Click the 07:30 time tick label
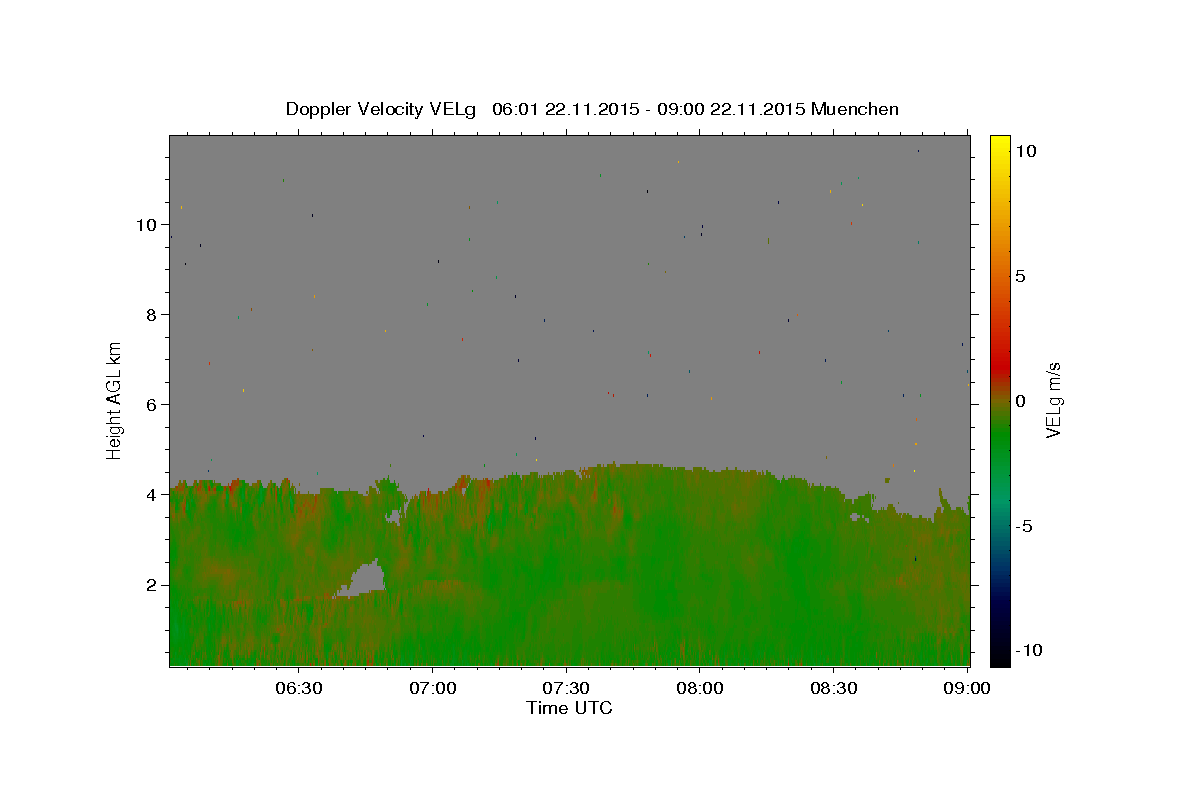Image resolution: width=1200 pixels, height=800 pixels. (x=566, y=688)
